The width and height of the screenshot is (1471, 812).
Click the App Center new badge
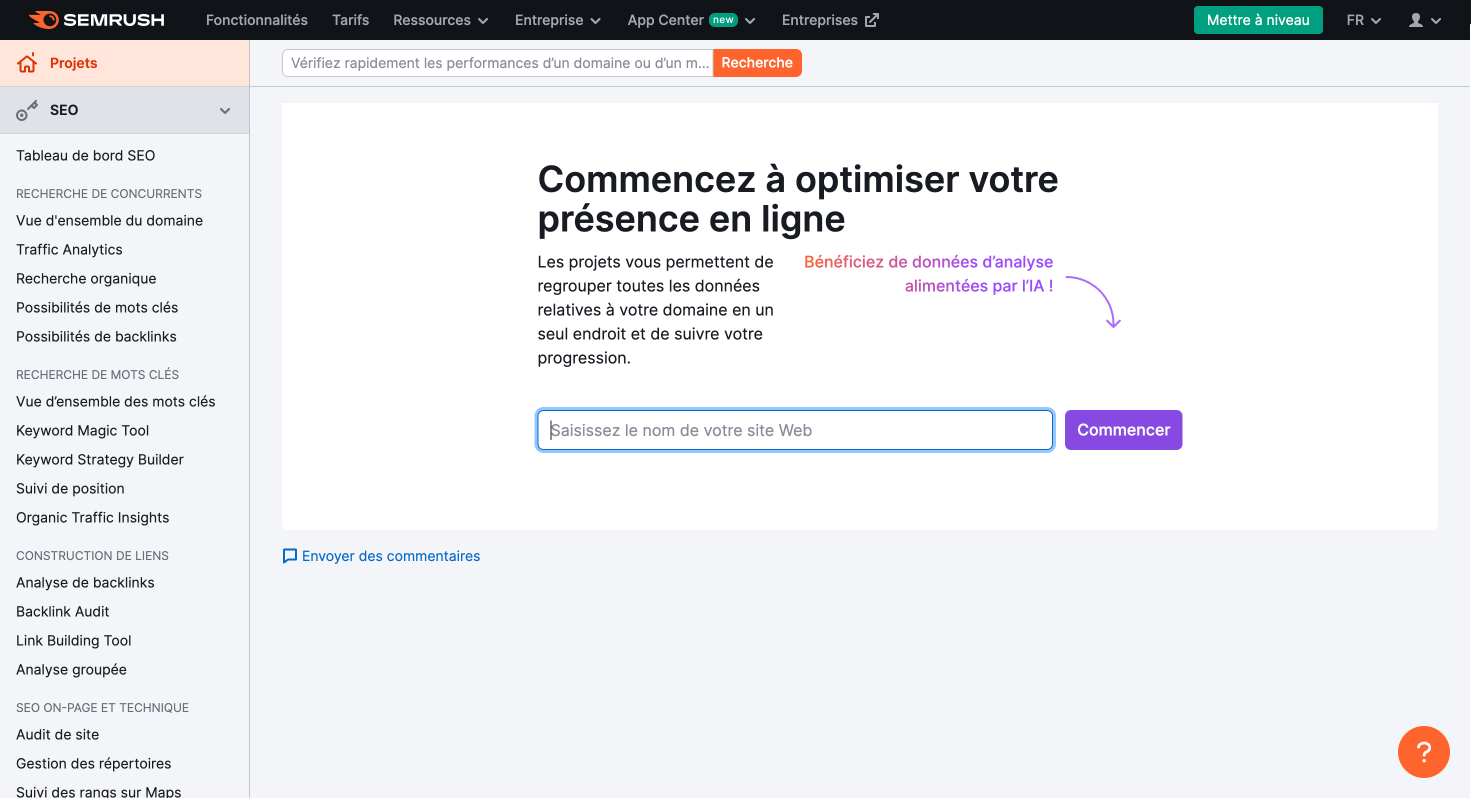tap(723, 20)
